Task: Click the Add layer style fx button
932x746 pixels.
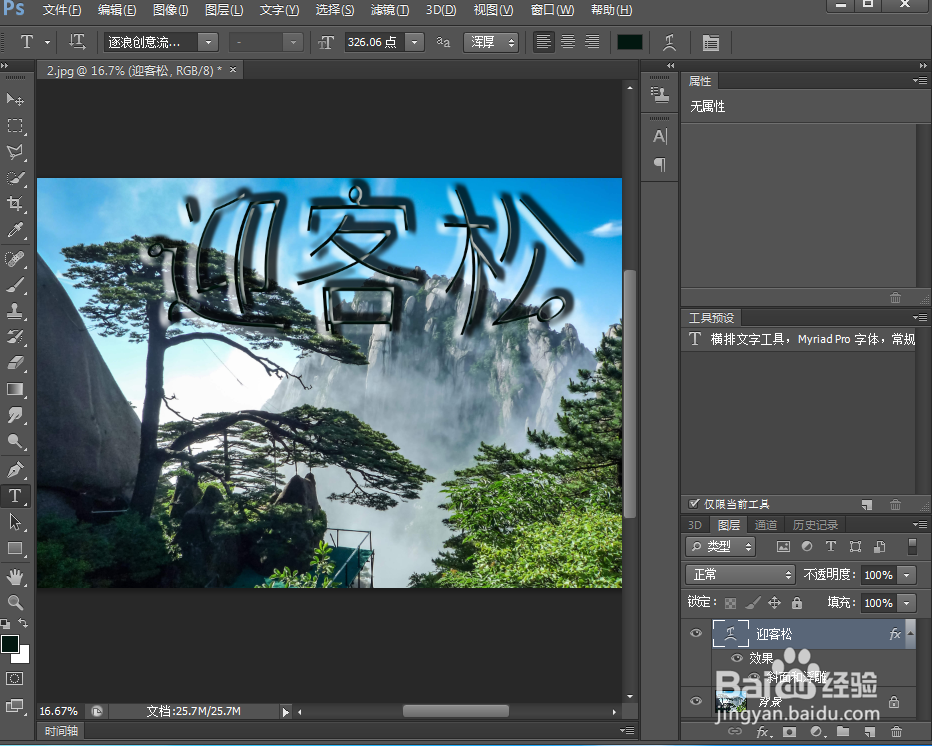Action: pyautogui.click(x=763, y=732)
